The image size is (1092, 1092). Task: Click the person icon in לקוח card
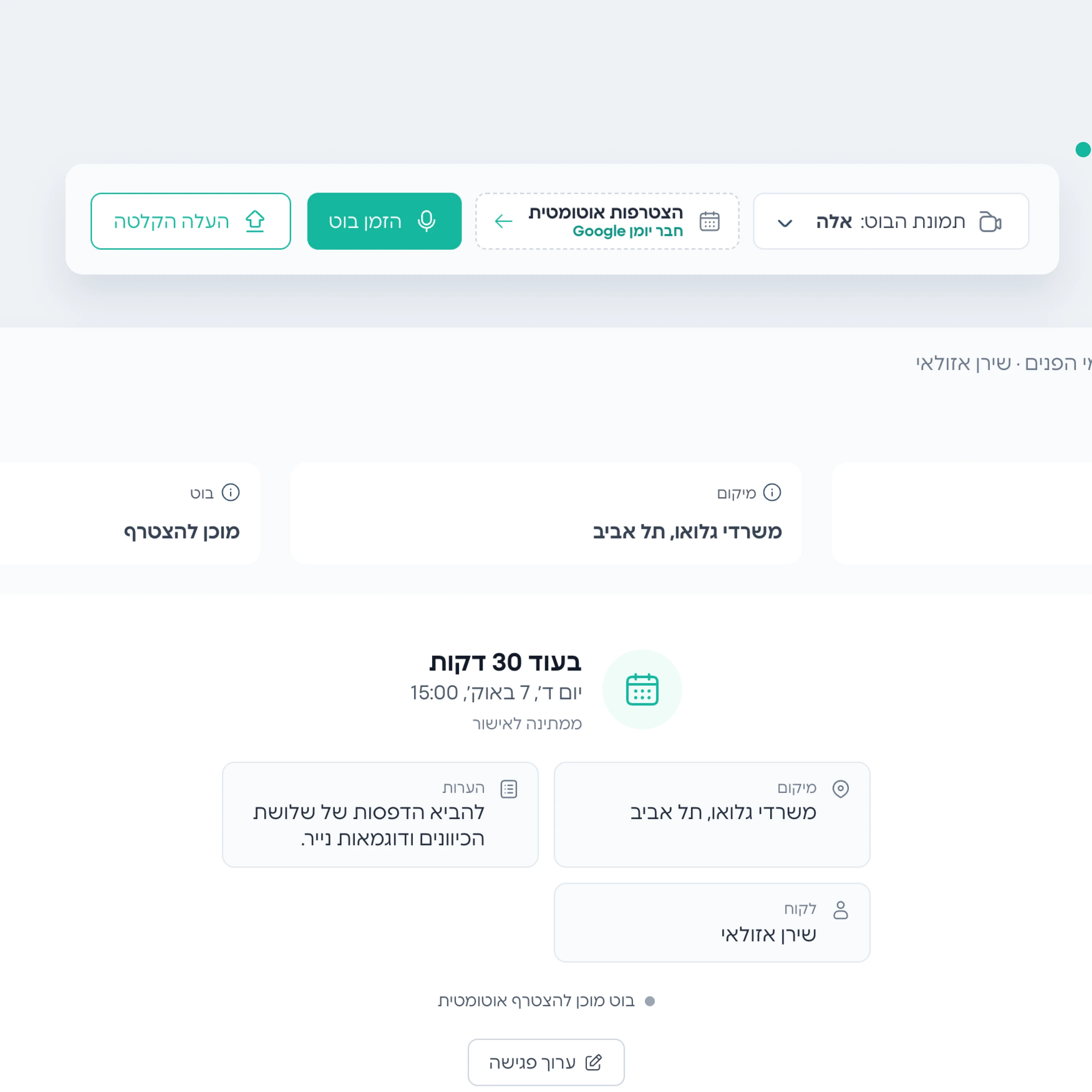click(x=840, y=910)
